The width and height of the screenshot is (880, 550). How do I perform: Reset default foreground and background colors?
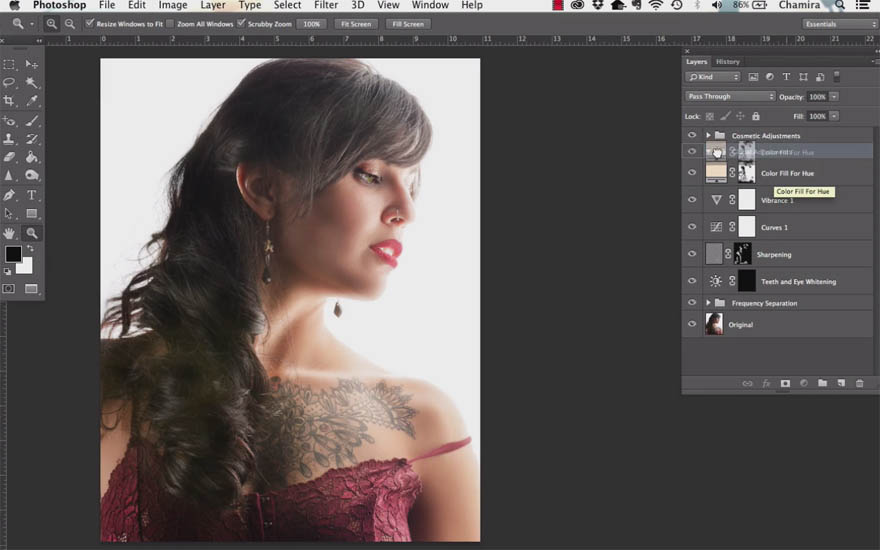pos(7,272)
